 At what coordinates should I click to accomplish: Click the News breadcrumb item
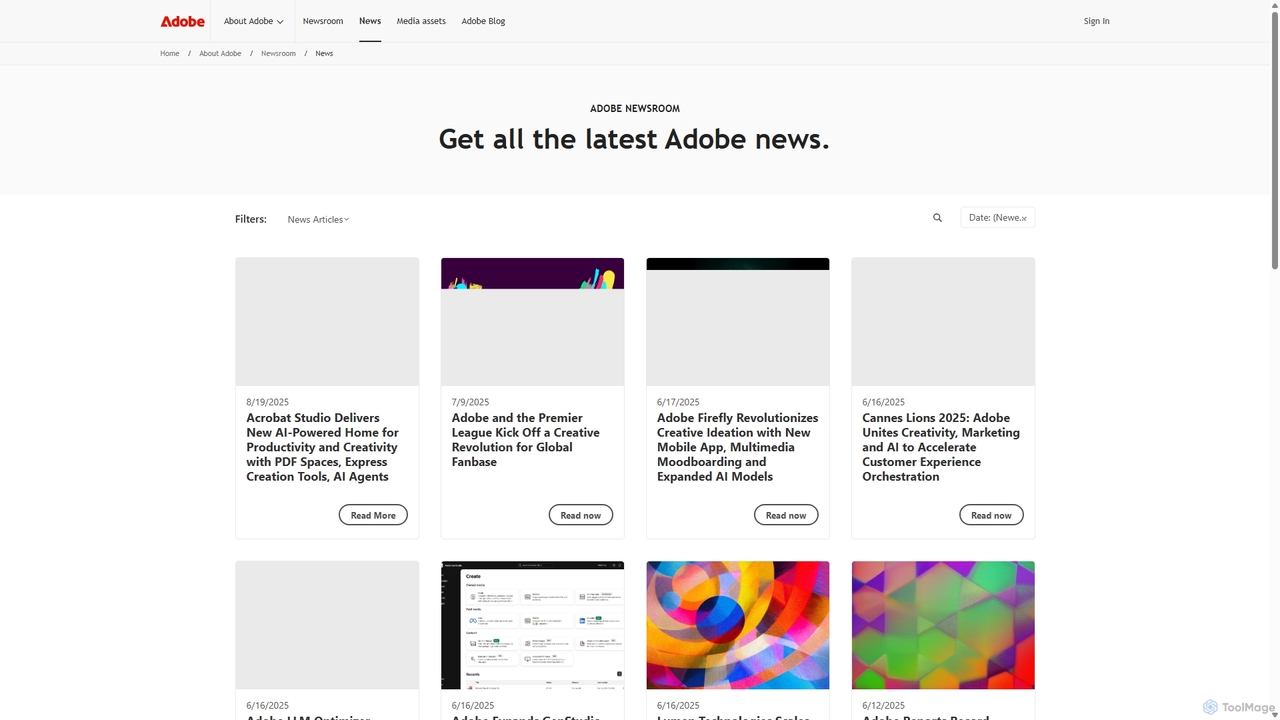(x=324, y=53)
